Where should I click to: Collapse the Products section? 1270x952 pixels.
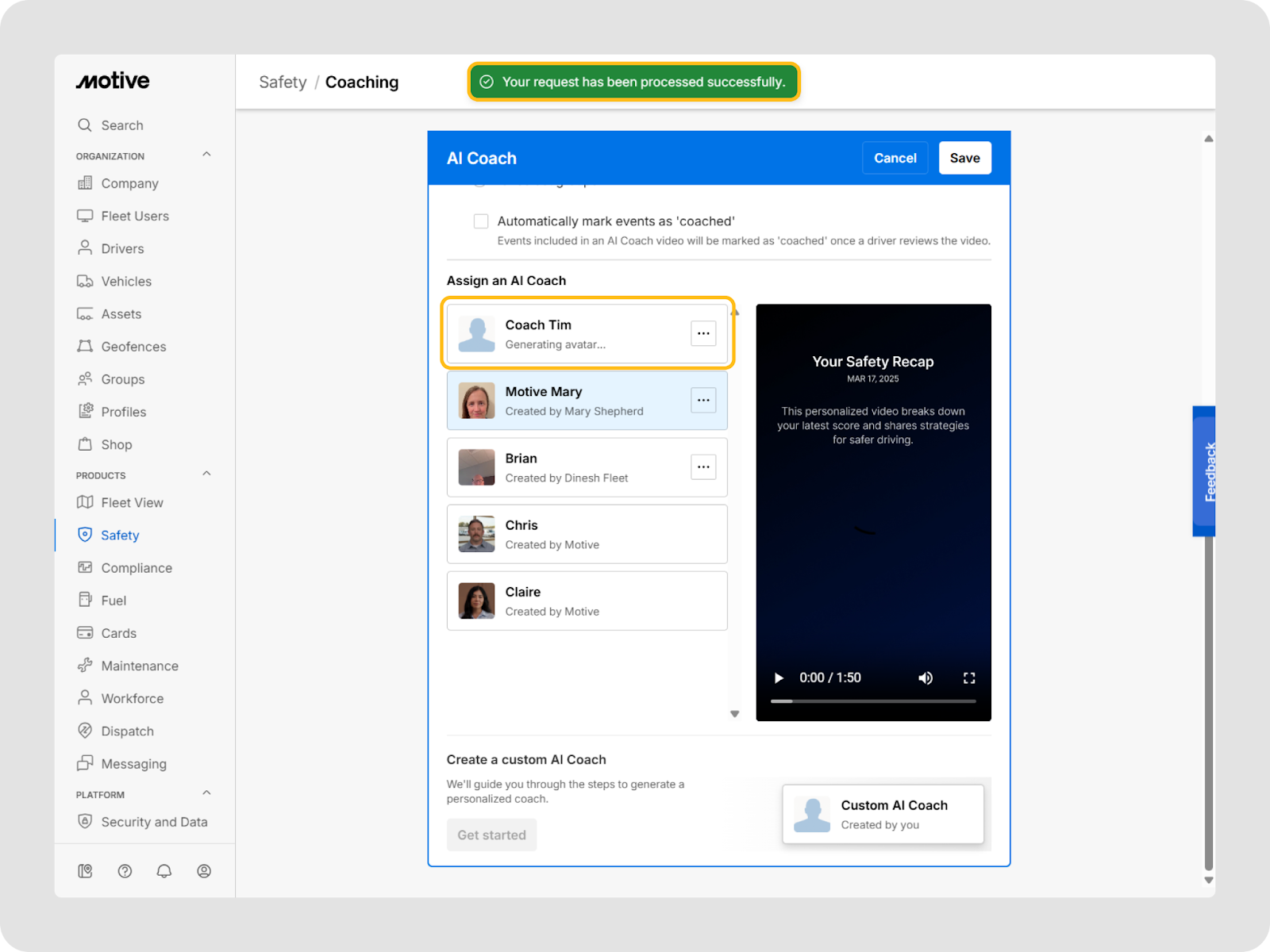tap(206, 474)
